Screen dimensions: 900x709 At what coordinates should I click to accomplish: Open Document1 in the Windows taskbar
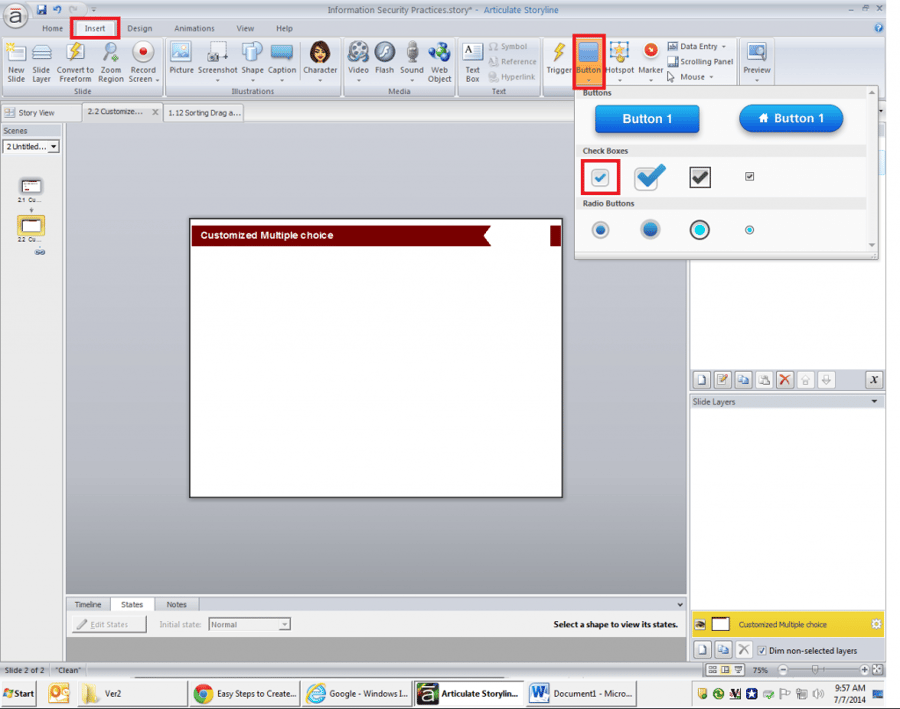pos(581,693)
